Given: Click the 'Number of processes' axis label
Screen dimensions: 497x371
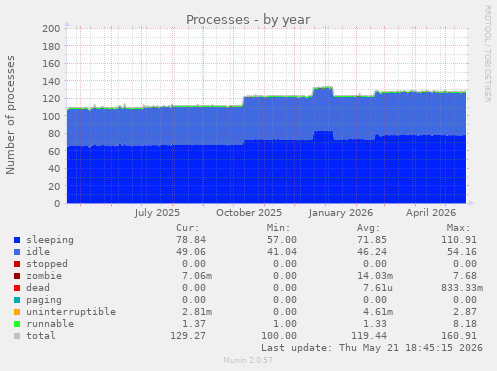Looking at the screenshot, I should tap(10, 115).
